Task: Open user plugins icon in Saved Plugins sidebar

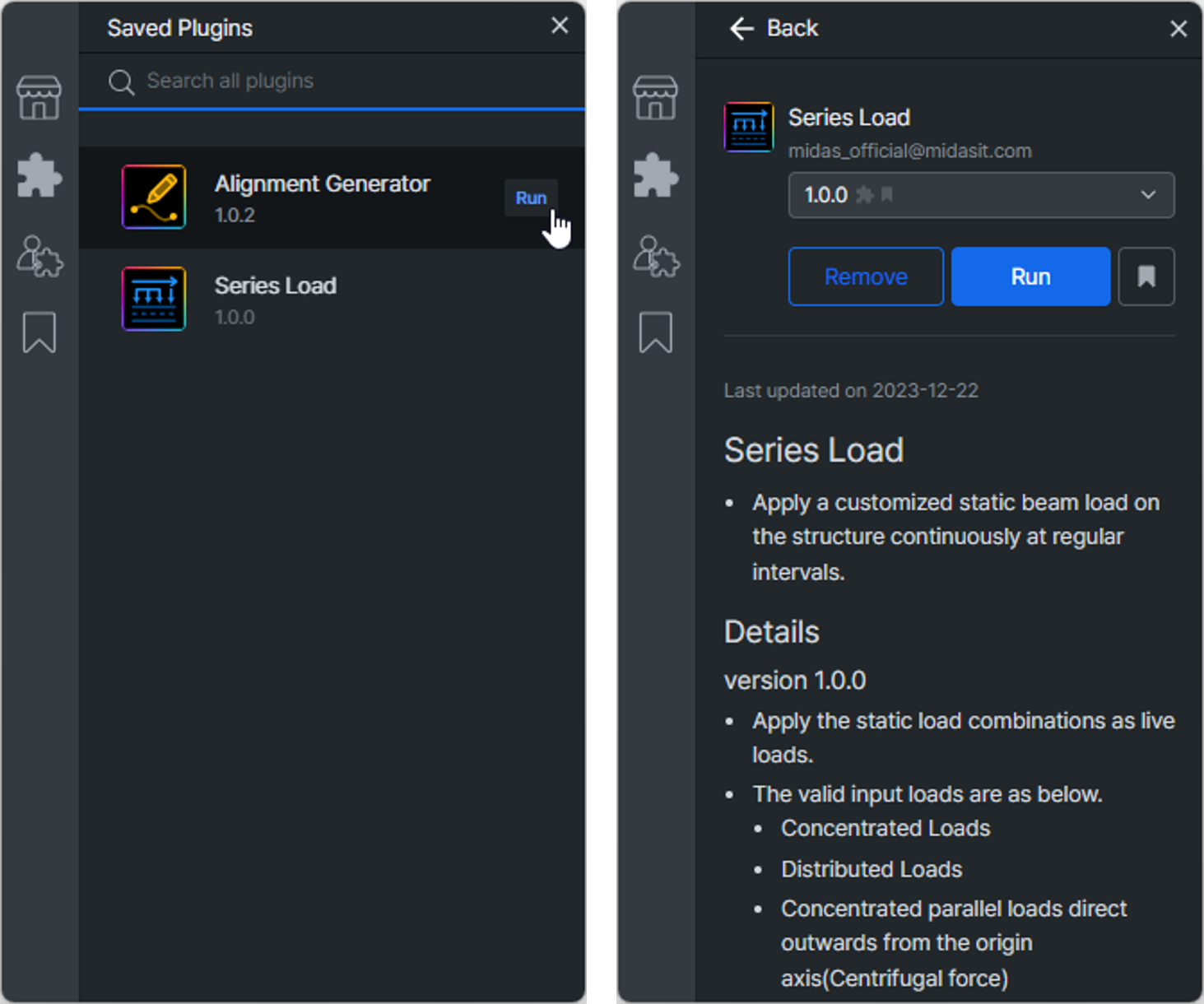Action: coord(40,255)
